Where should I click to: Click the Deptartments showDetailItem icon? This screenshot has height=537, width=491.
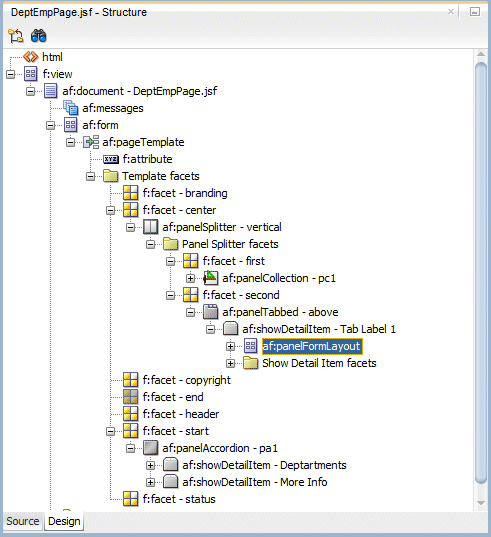(x=171, y=465)
